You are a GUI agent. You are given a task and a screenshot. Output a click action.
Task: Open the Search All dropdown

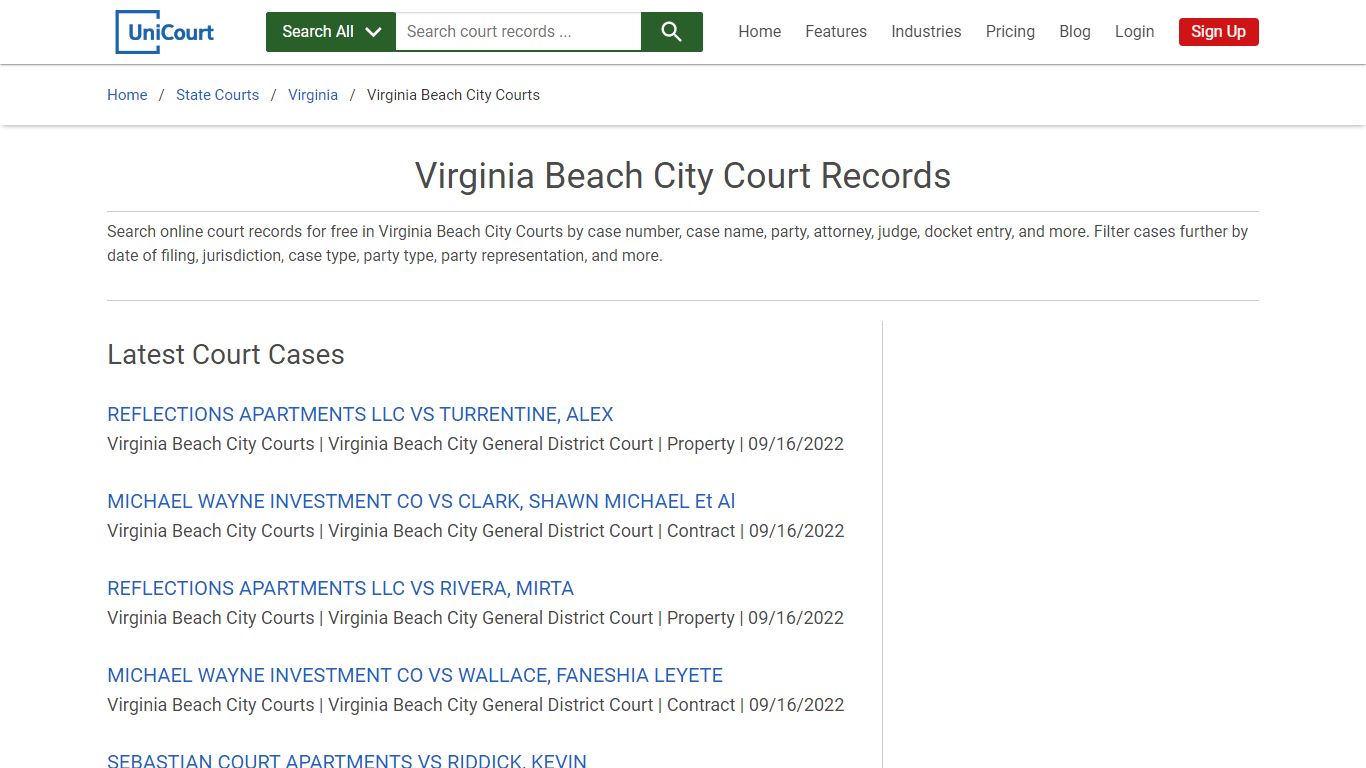[331, 32]
